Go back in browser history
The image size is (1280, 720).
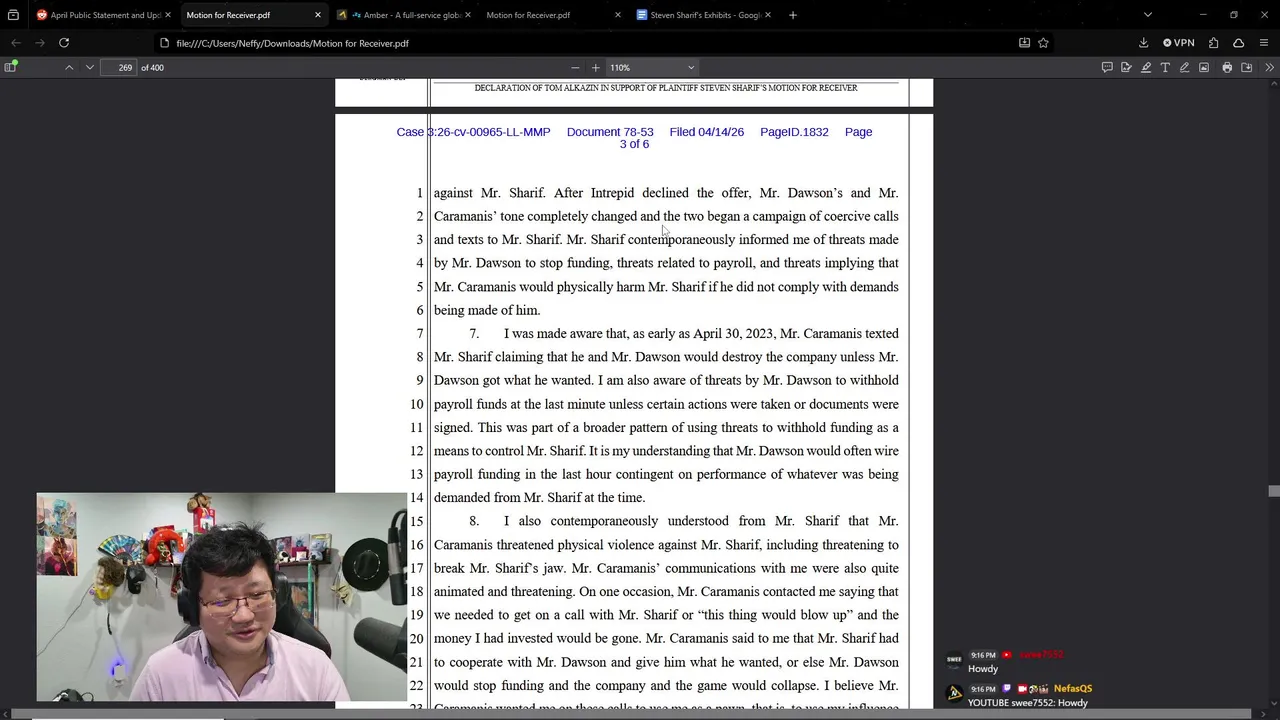point(16,43)
